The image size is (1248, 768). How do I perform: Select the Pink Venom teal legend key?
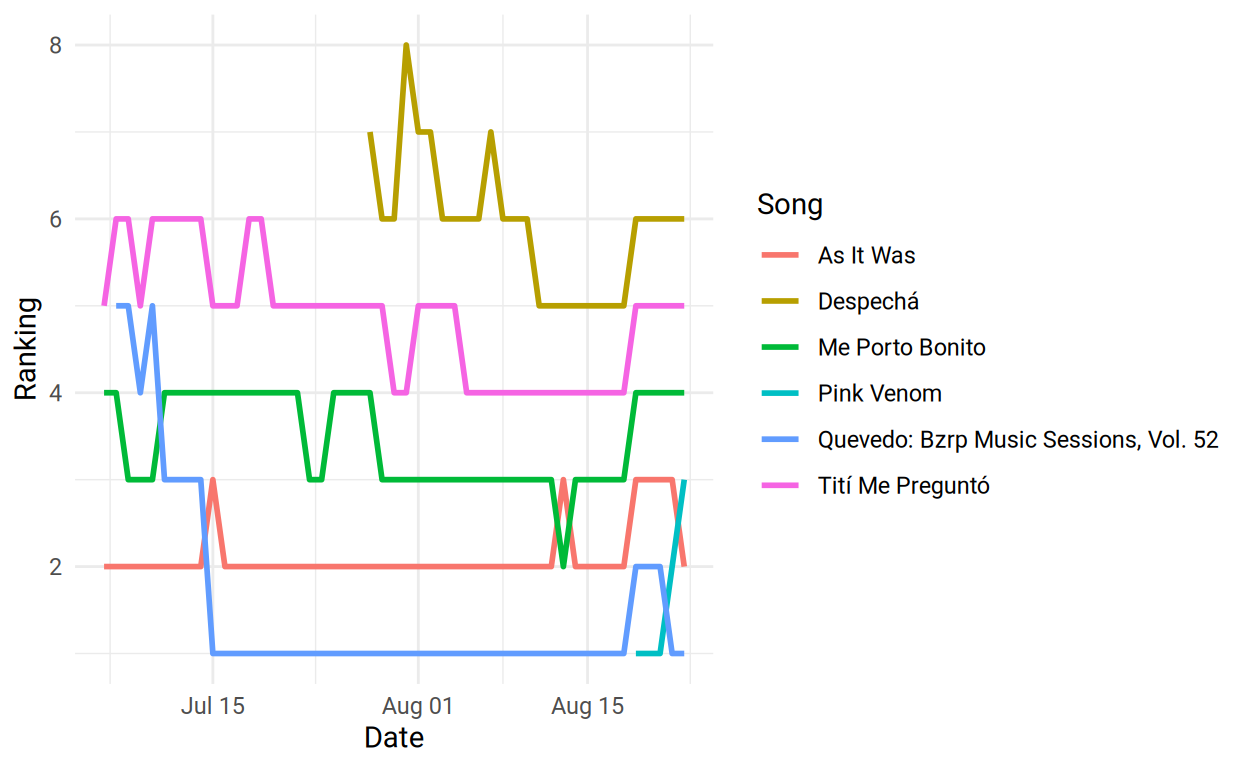point(780,394)
